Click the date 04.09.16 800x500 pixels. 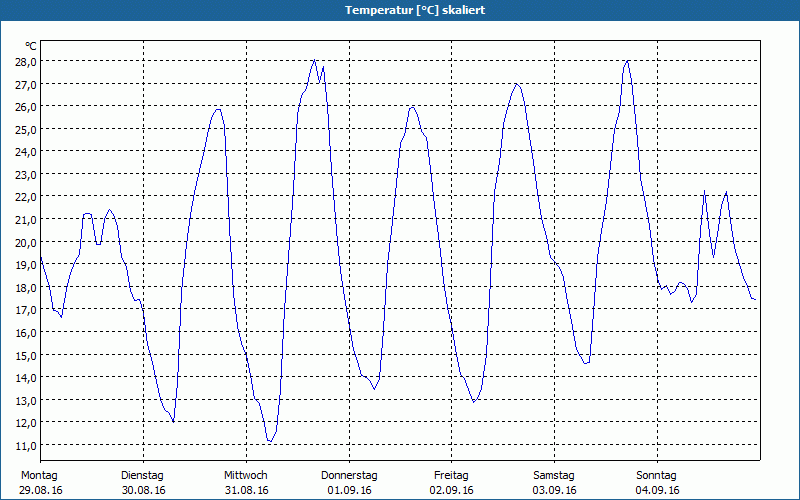tap(657, 490)
